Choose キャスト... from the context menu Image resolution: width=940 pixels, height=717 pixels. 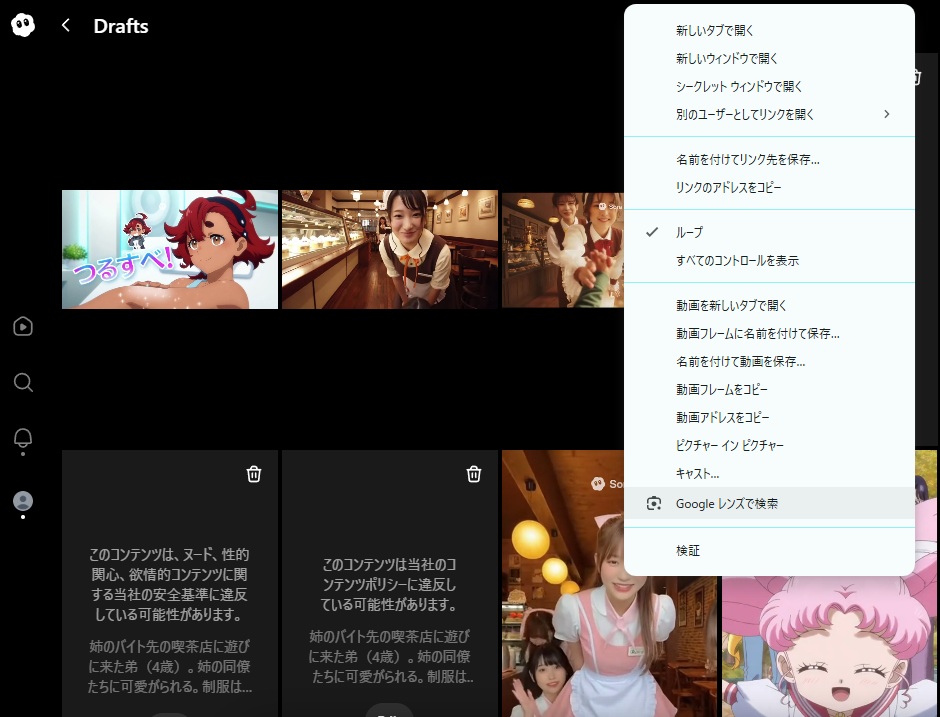click(x=697, y=473)
